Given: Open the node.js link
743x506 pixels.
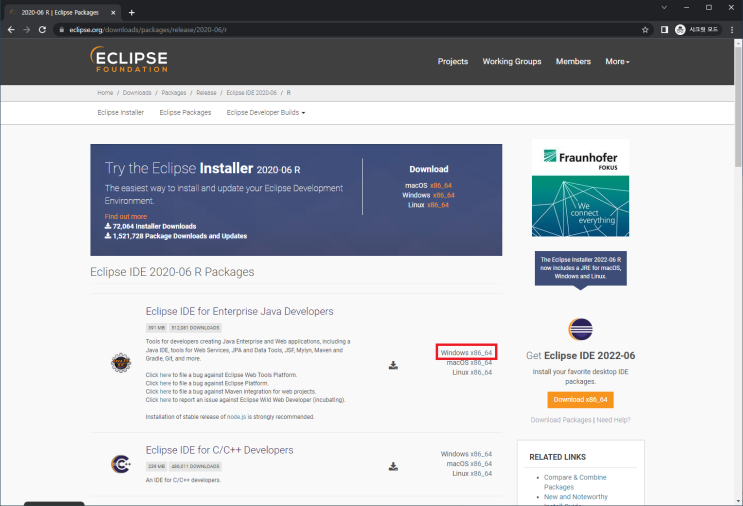Looking at the screenshot, I should (x=236, y=417).
